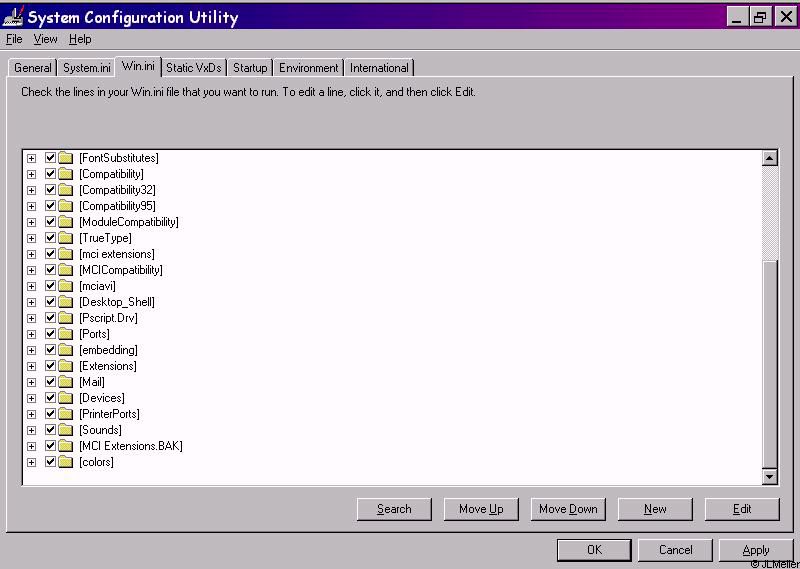Toggle the [mci extensions] checkbox

tap(50, 254)
